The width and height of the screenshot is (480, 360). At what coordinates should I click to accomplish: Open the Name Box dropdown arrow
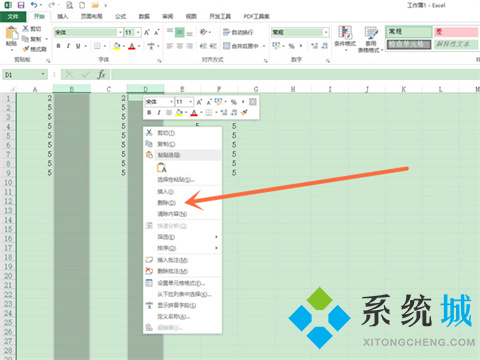point(43,74)
